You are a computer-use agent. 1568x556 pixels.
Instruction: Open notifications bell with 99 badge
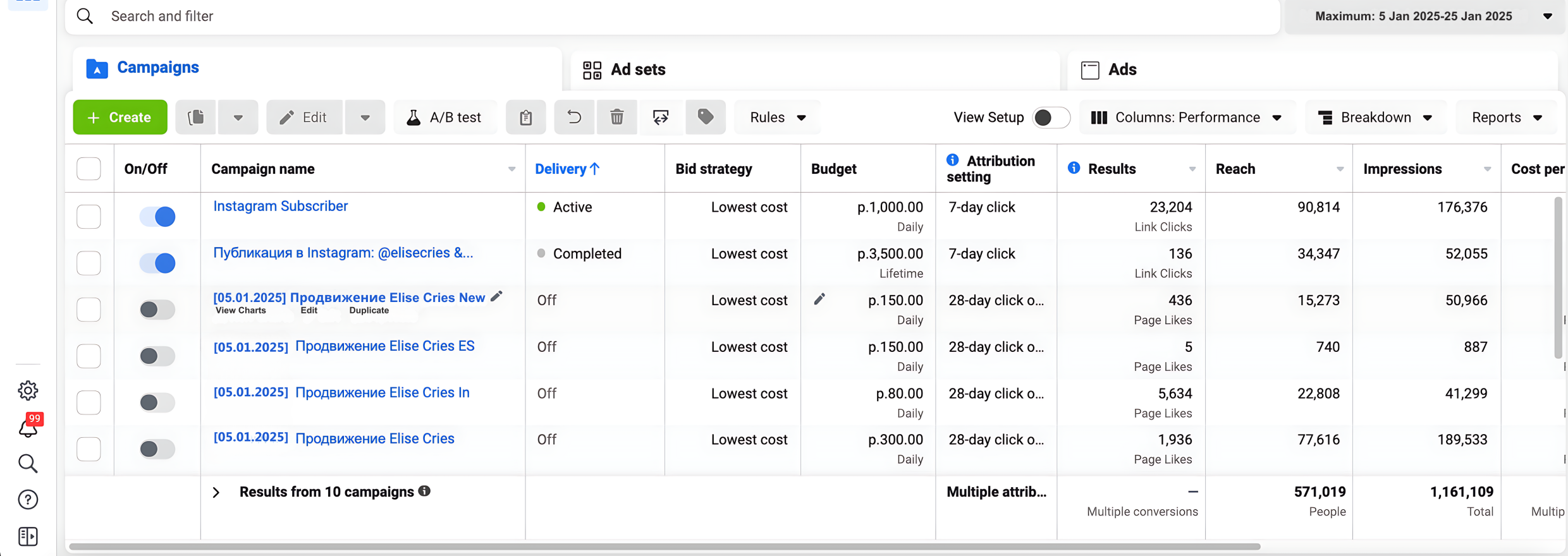(x=28, y=427)
